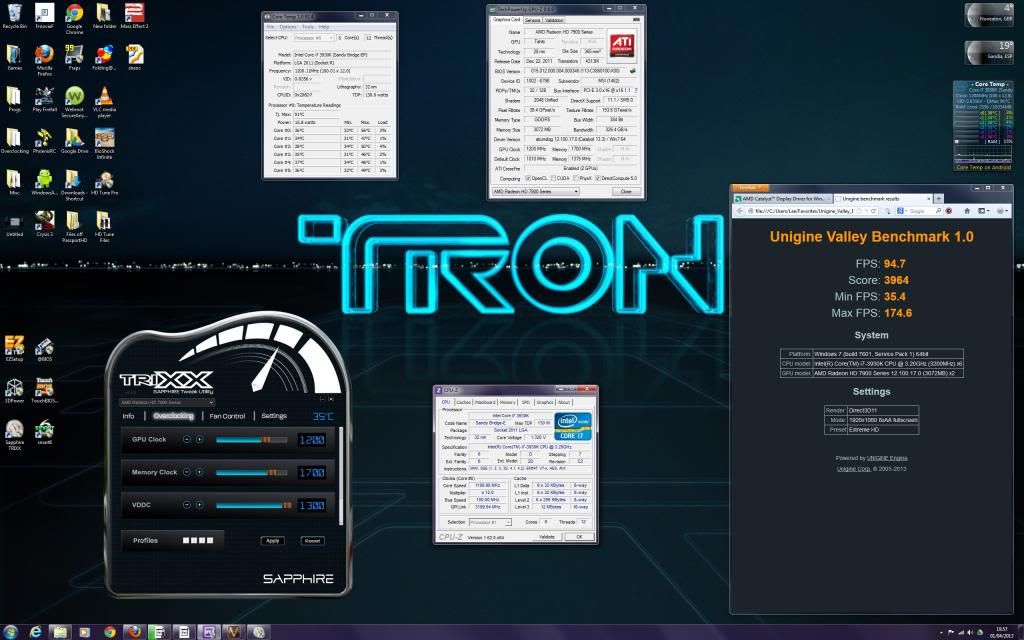The width and height of the screenshot is (1024, 640).
Task: Adjust the VDDC slider in TRIXX
Action: pos(253,505)
